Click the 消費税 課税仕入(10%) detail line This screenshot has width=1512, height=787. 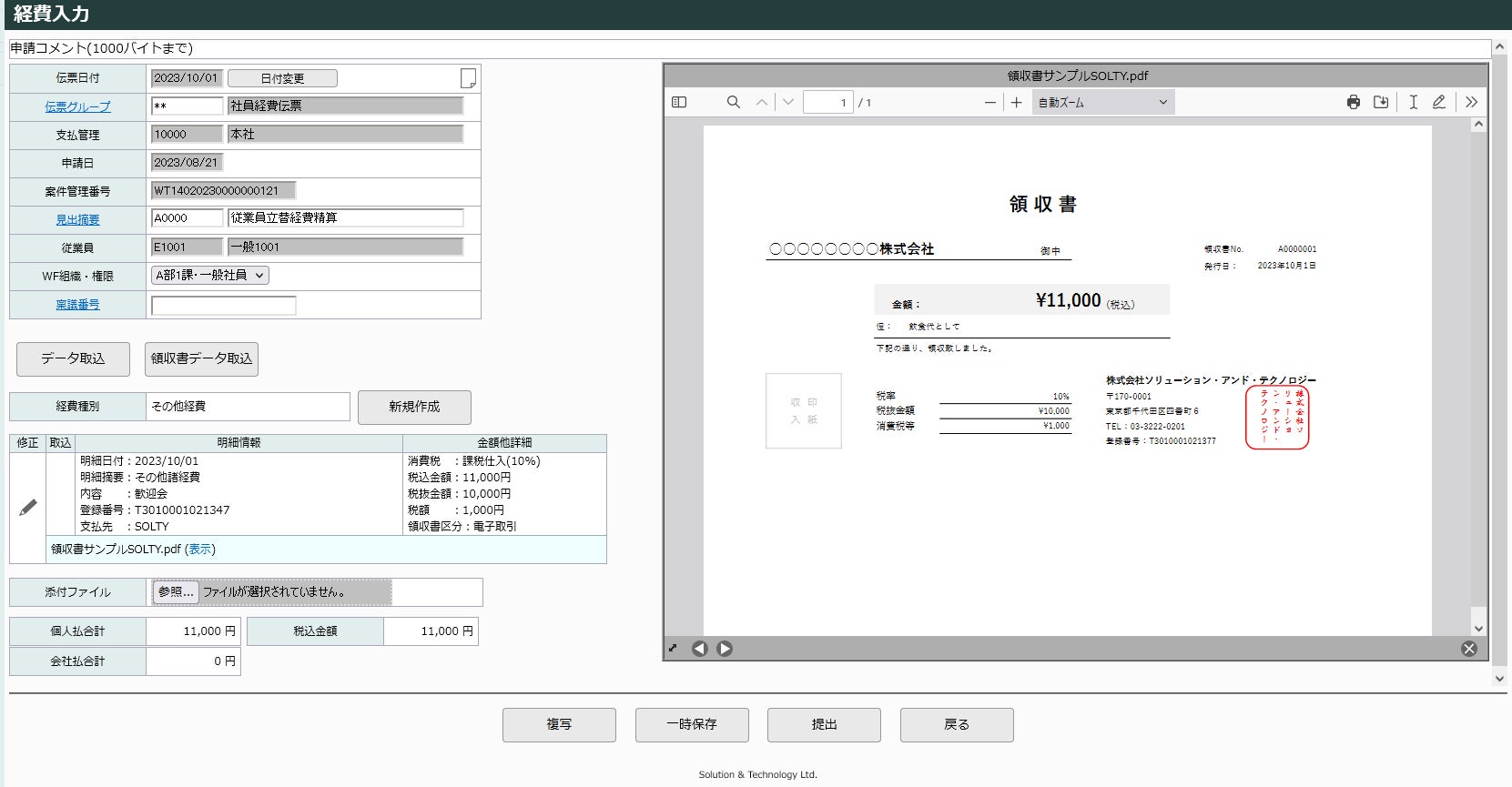point(474,461)
